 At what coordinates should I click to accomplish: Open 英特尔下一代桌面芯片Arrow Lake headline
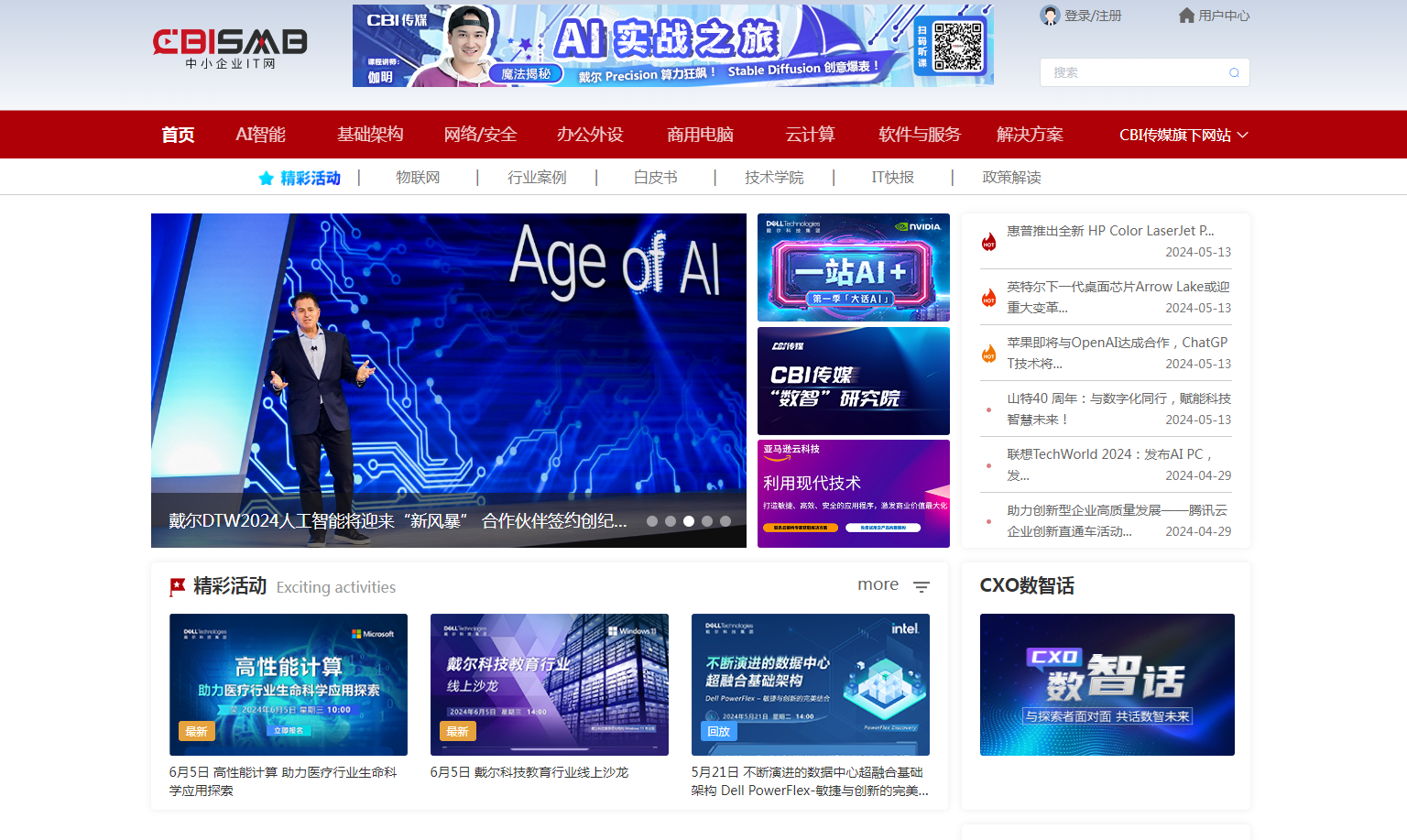(x=1118, y=297)
